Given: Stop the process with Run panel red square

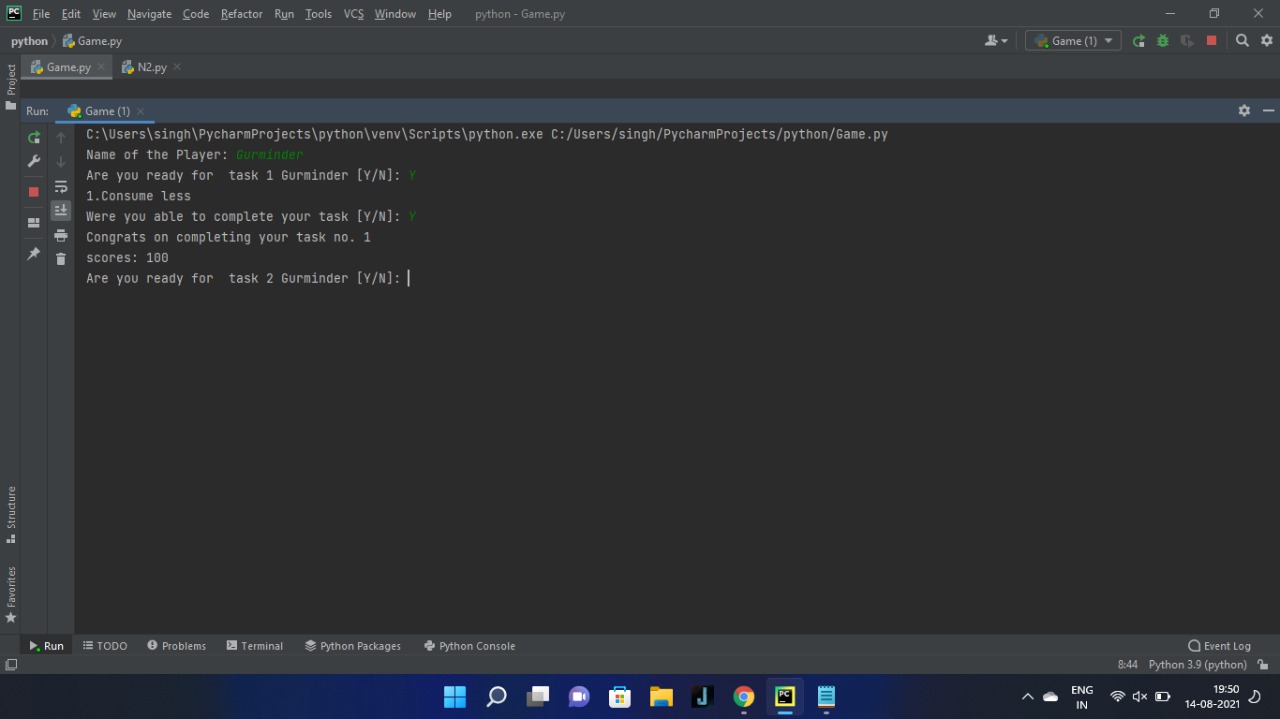Looking at the screenshot, I should click(34, 191).
